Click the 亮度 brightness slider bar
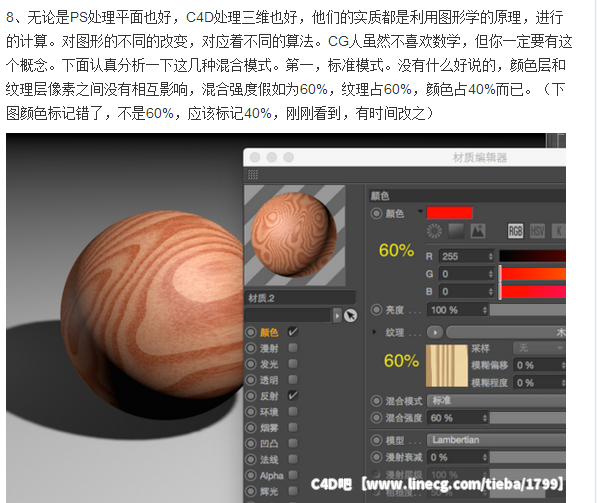 coord(528,310)
